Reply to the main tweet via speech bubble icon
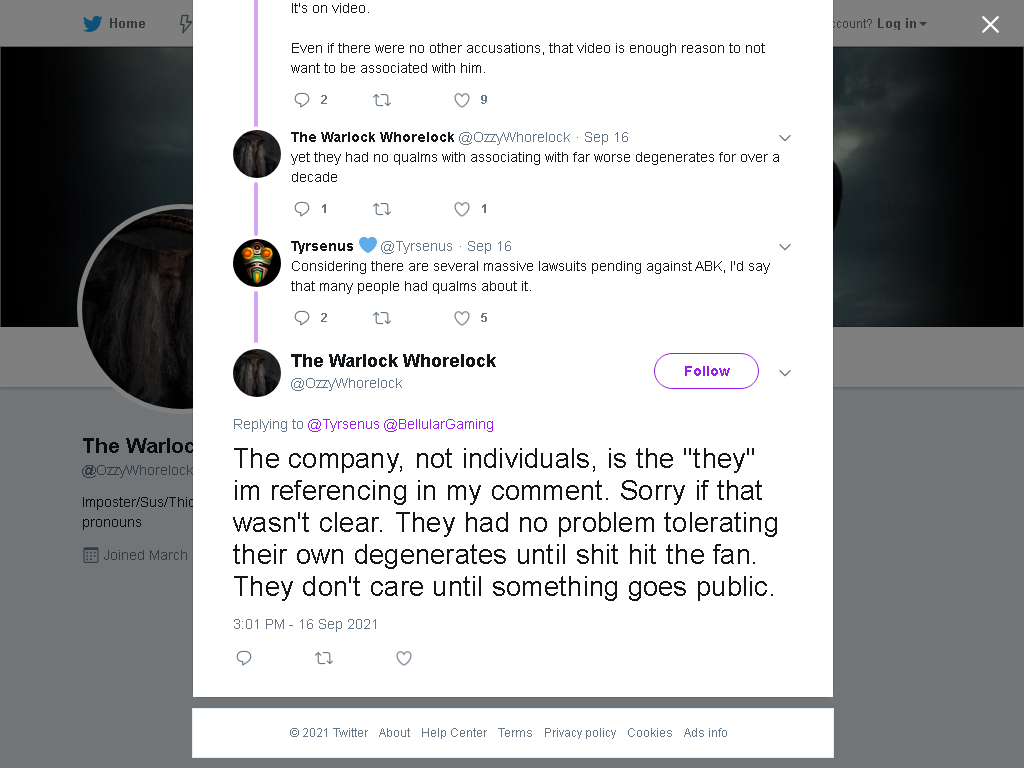The width and height of the screenshot is (1024, 768). tap(244, 658)
